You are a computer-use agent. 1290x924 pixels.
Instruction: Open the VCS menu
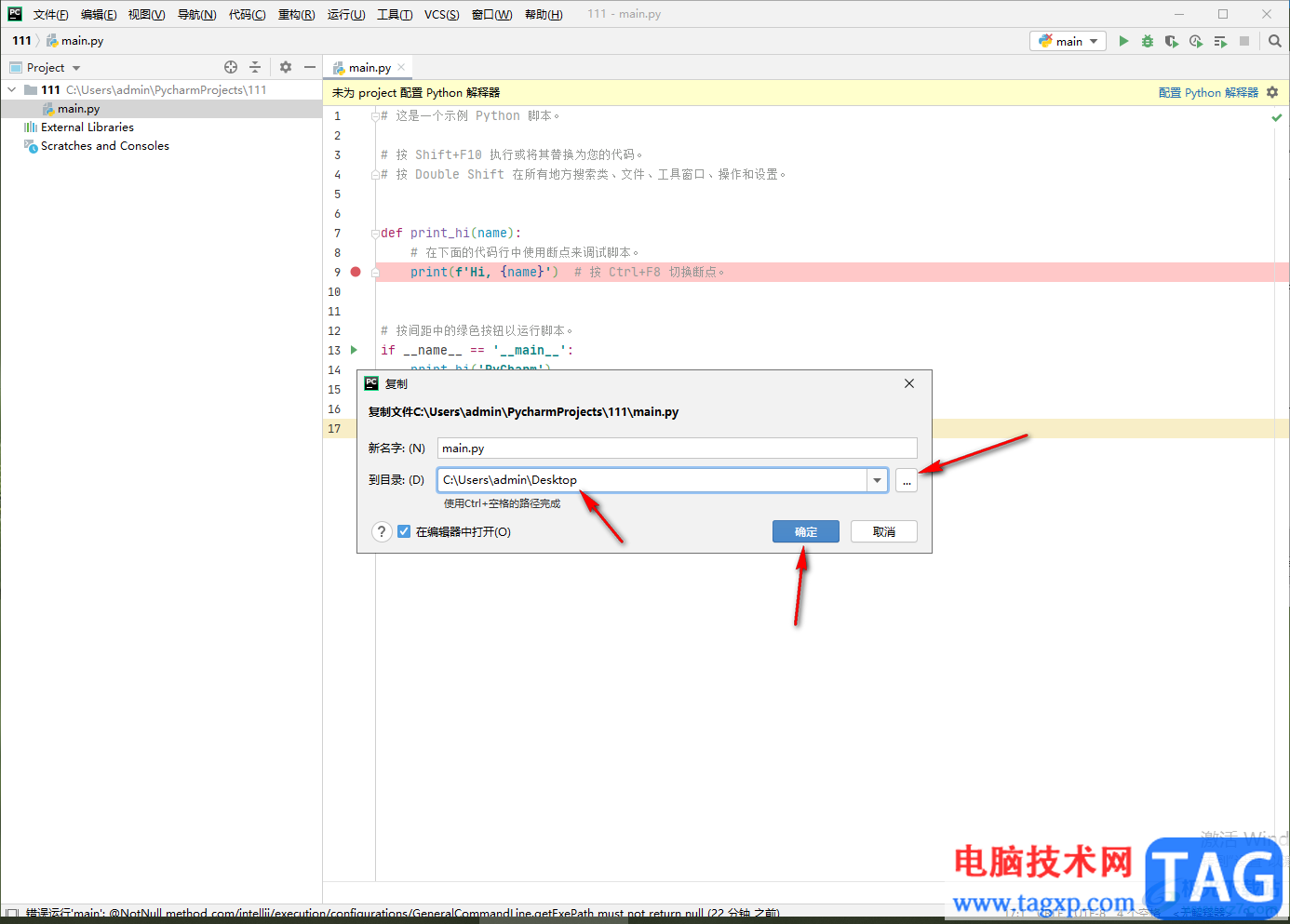pyautogui.click(x=442, y=14)
